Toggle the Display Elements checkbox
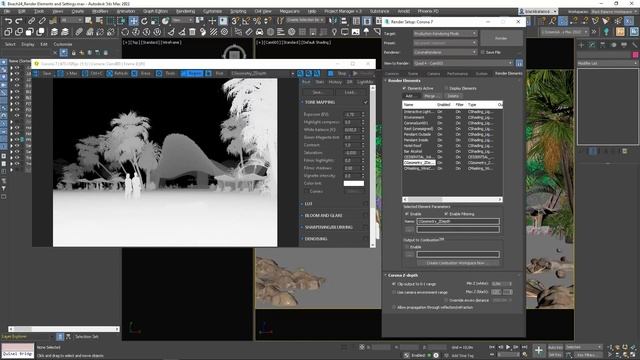This screenshot has height=360, width=640. [446, 88]
